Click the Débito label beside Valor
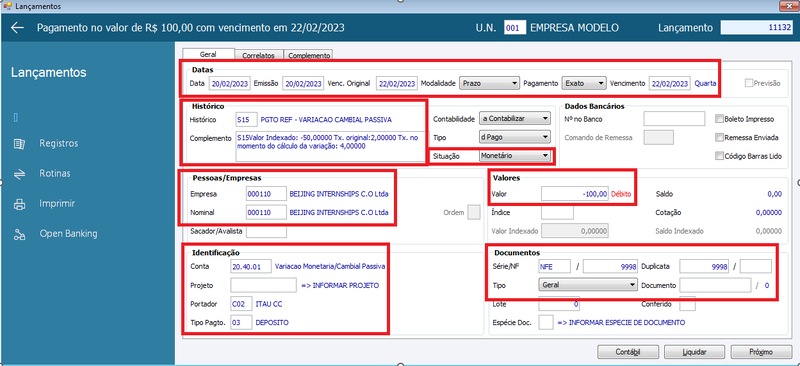 (x=621, y=194)
